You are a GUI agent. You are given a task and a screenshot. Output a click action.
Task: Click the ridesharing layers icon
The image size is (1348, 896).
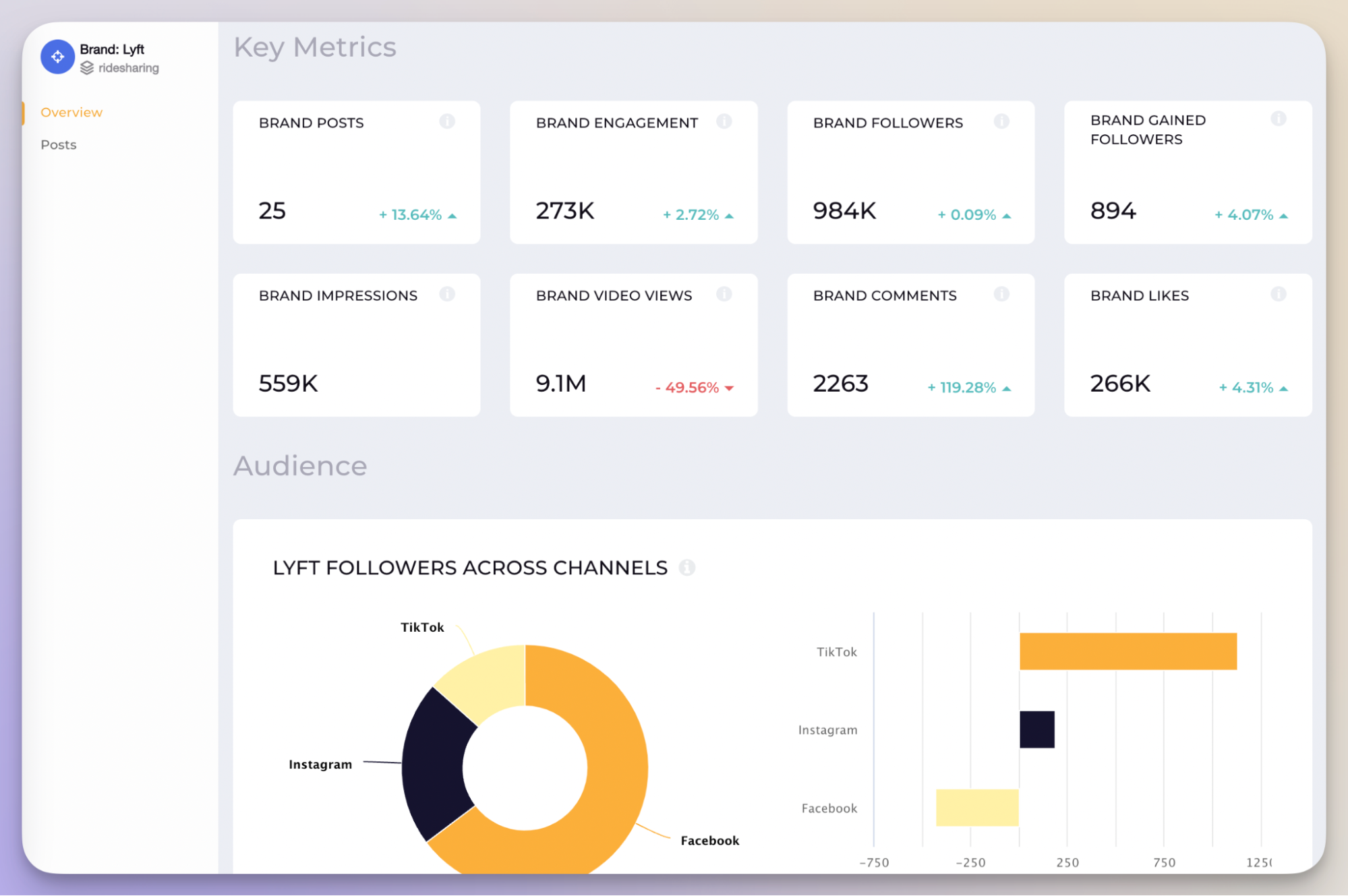click(x=87, y=68)
